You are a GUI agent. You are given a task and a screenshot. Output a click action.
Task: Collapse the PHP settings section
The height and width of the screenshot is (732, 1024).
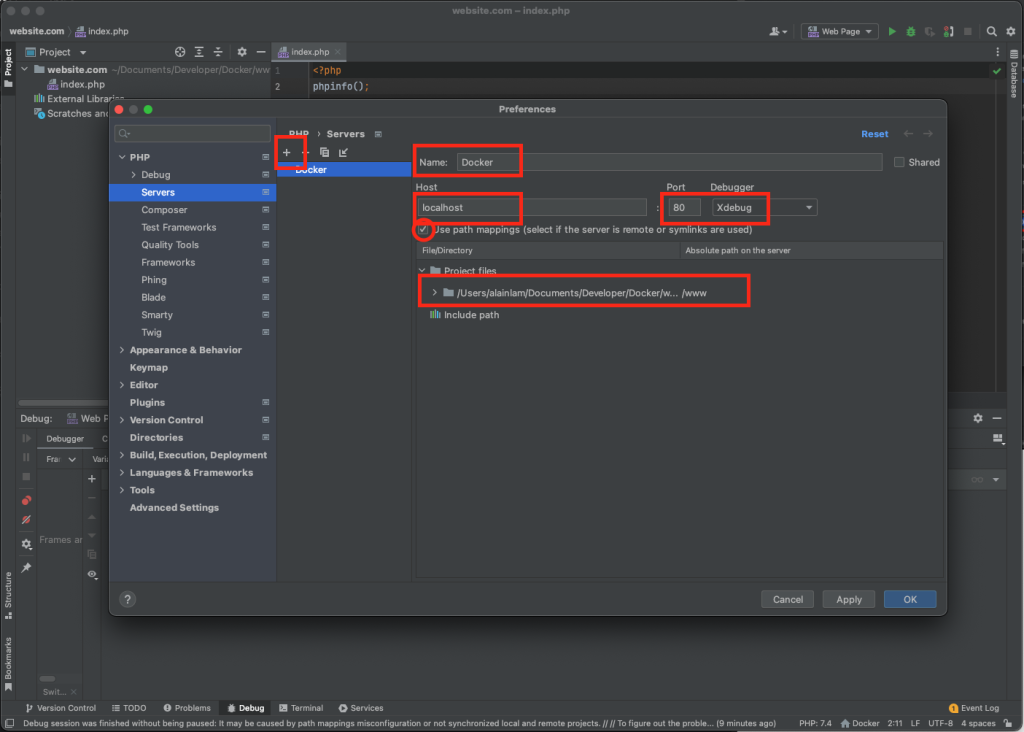[x=122, y=157]
